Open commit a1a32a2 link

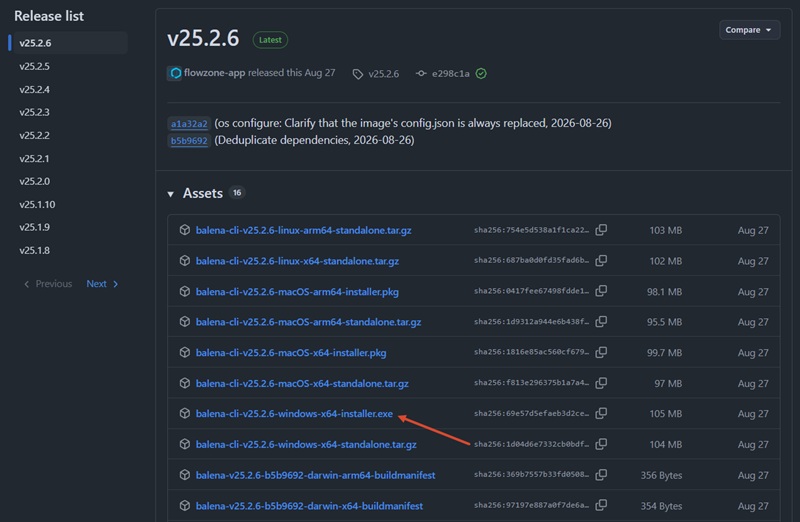[189, 123]
